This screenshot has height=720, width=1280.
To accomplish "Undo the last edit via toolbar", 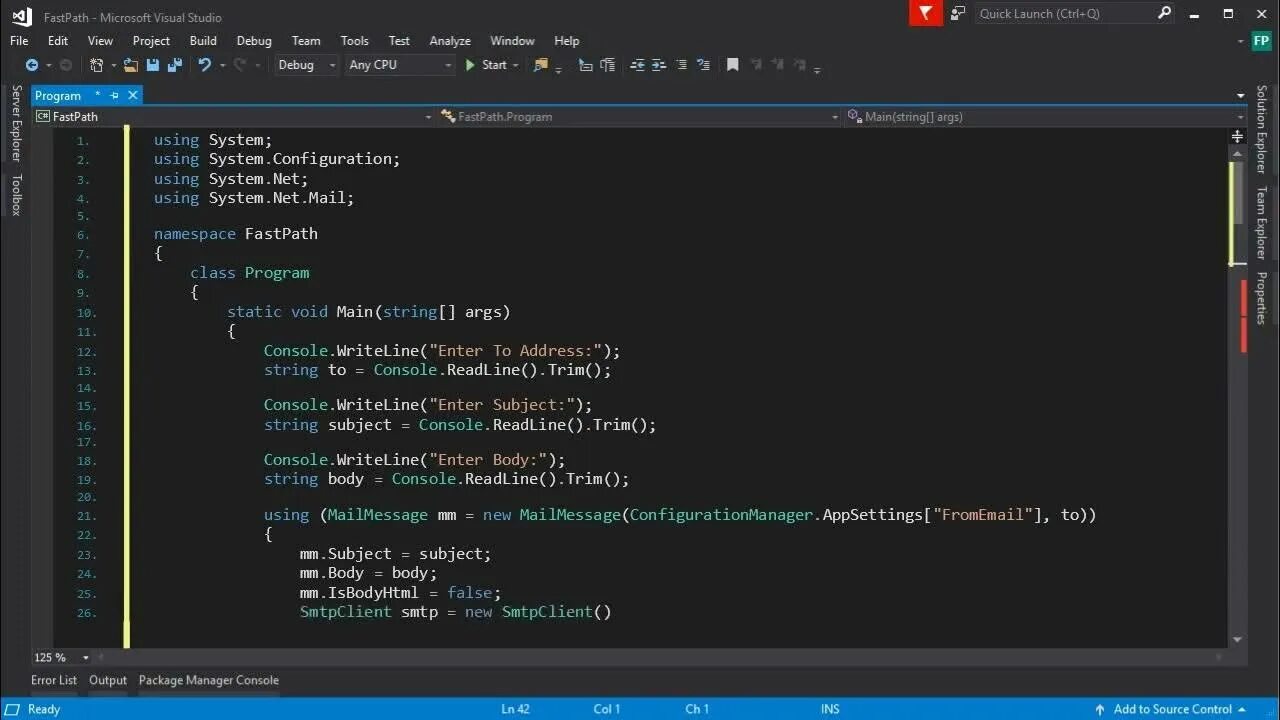I will tap(204, 65).
